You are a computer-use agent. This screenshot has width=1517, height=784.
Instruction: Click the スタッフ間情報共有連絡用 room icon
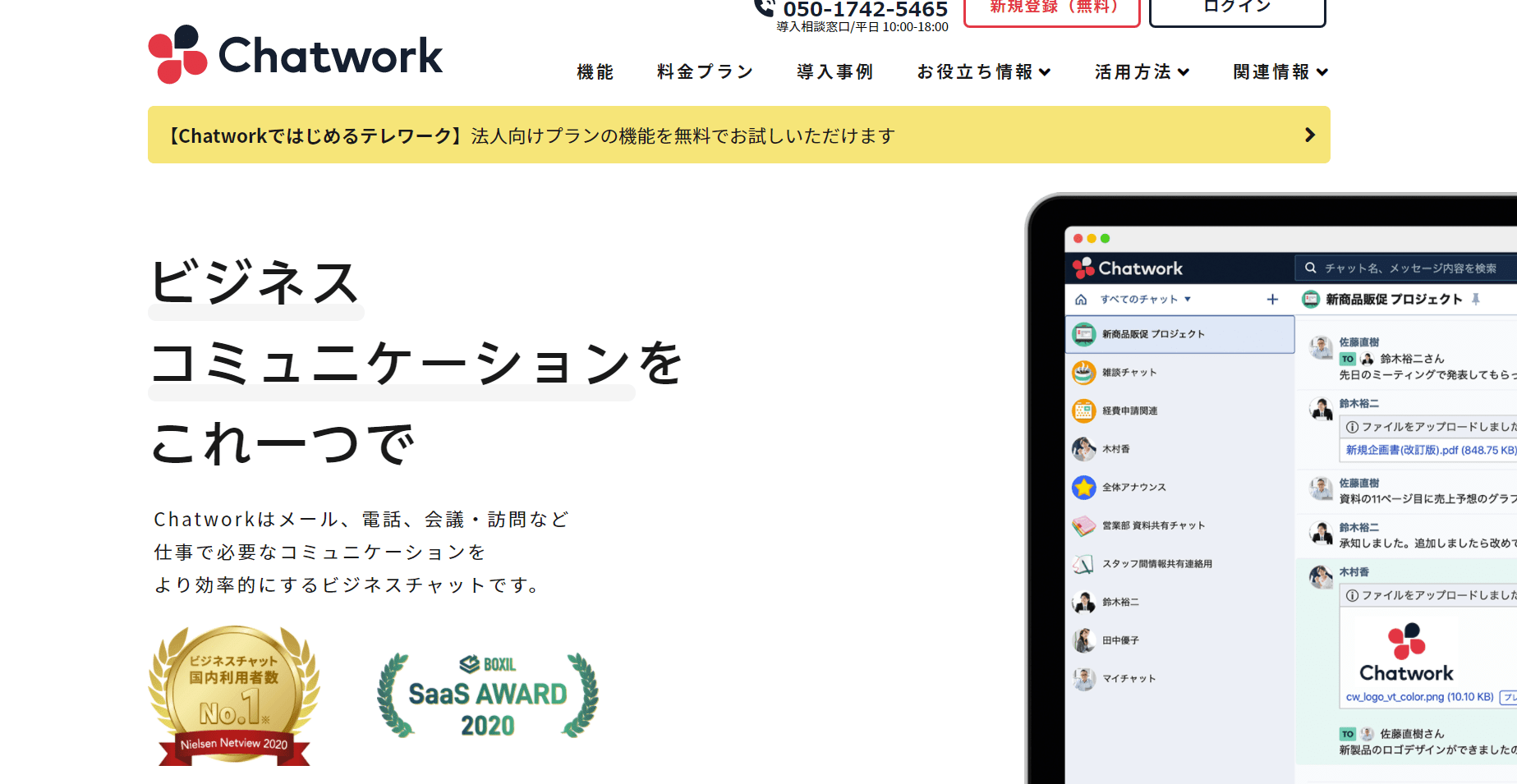tap(1084, 564)
